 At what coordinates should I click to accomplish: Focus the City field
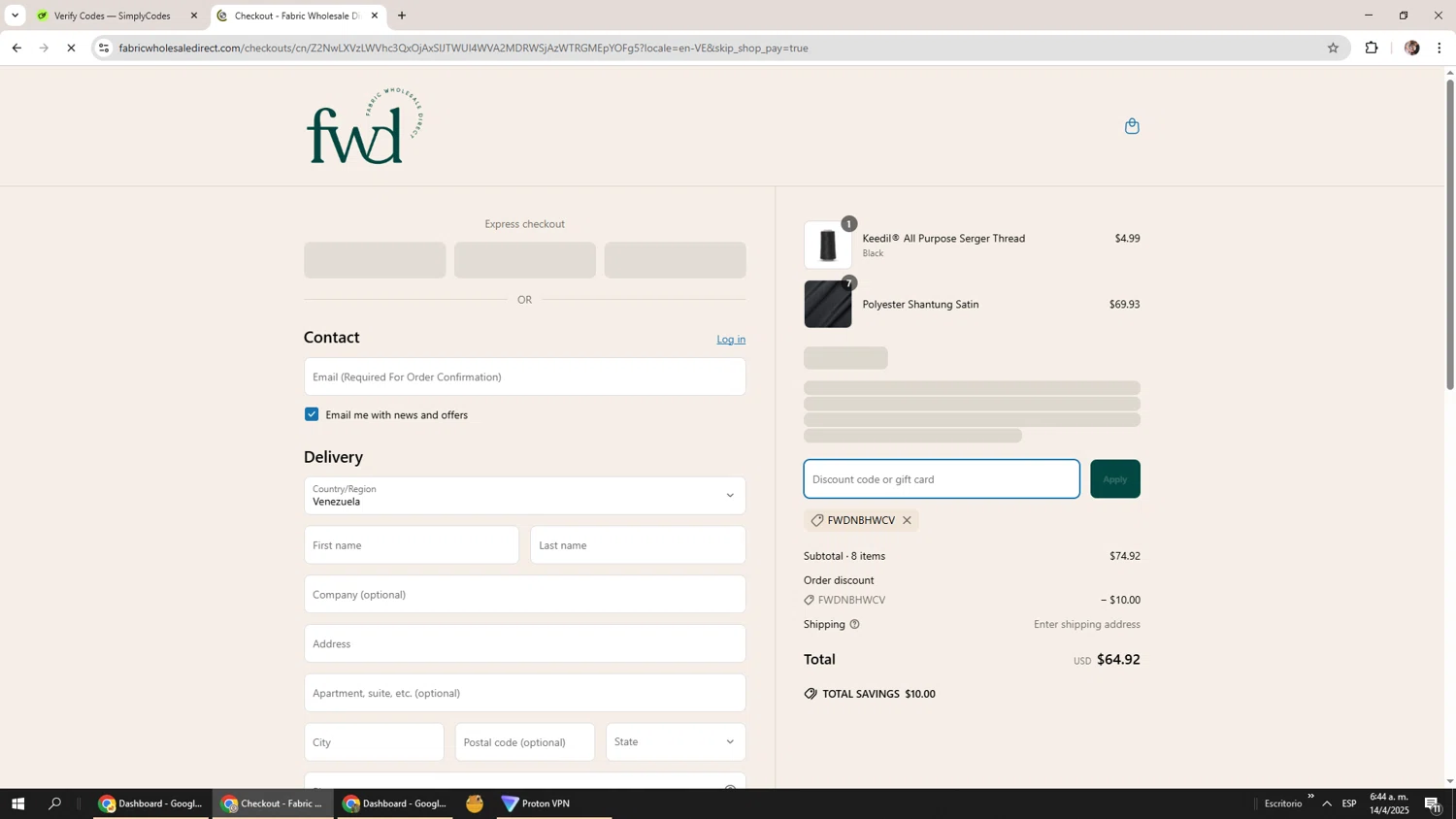[x=374, y=742]
